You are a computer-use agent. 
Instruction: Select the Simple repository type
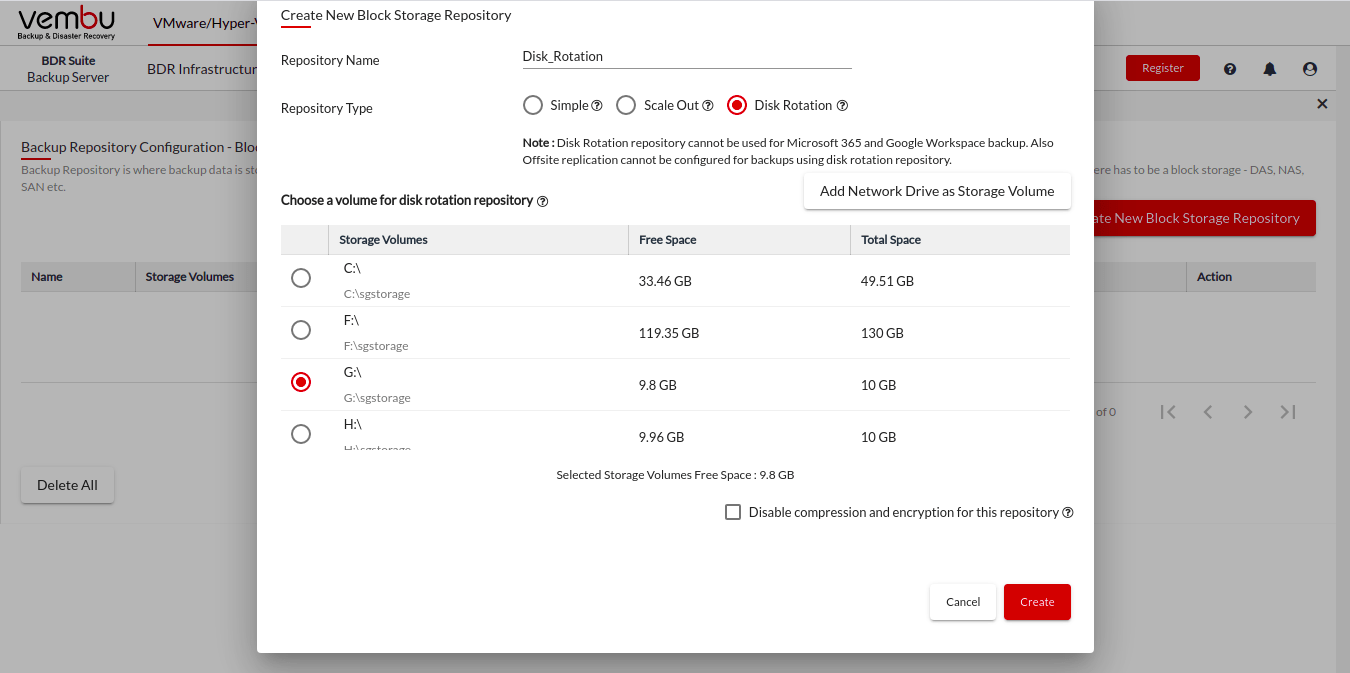[533, 105]
